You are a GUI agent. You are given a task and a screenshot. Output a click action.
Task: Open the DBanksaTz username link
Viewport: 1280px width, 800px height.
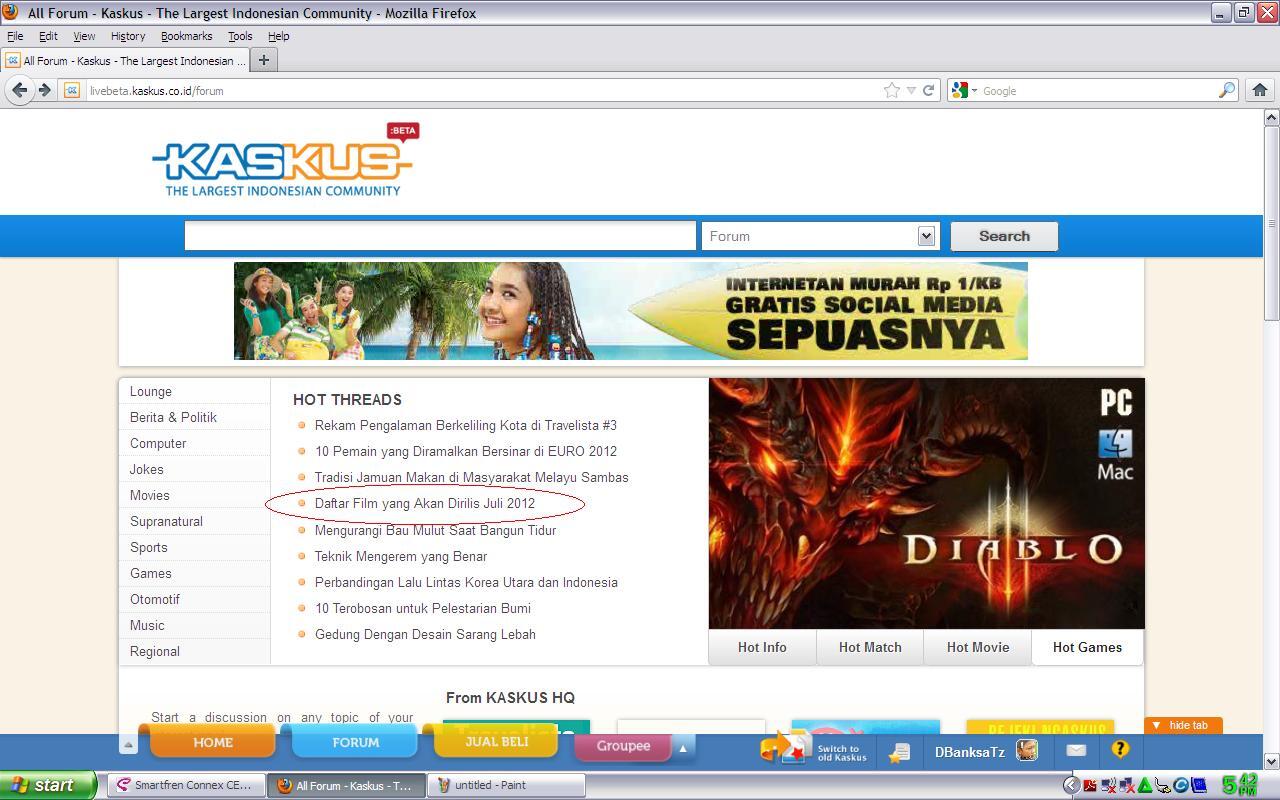point(970,752)
